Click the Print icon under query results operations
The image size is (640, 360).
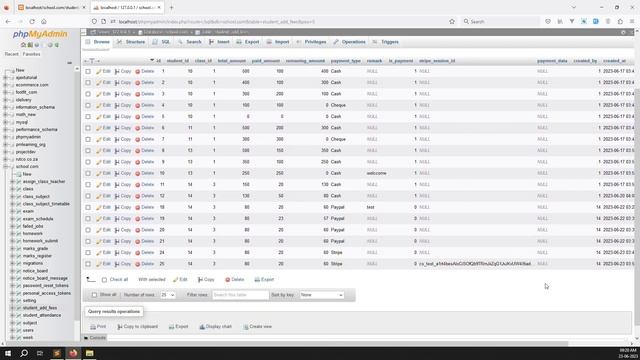93,327
